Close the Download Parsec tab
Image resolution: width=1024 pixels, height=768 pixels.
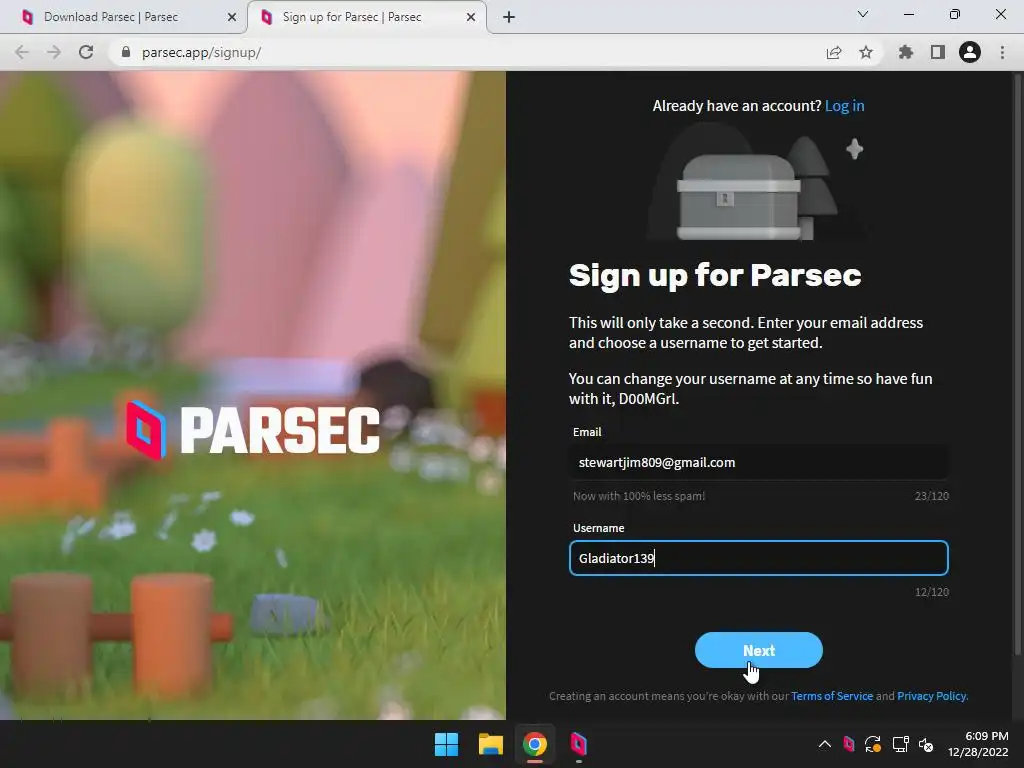(x=232, y=17)
